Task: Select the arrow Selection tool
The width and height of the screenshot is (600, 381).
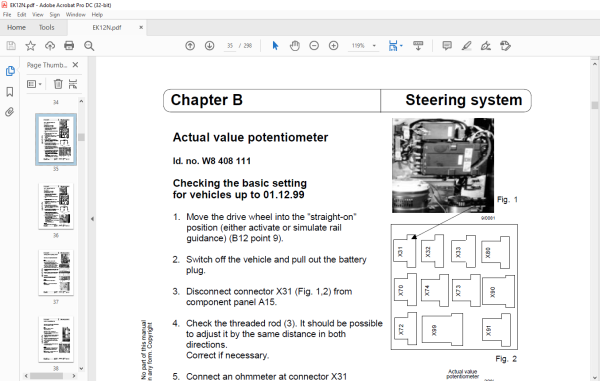Action: pyautogui.click(x=275, y=46)
